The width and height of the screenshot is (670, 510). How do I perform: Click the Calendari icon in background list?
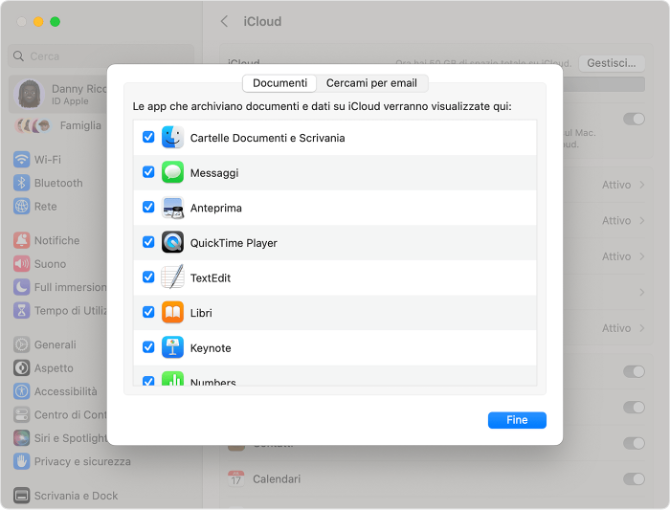pos(236,479)
